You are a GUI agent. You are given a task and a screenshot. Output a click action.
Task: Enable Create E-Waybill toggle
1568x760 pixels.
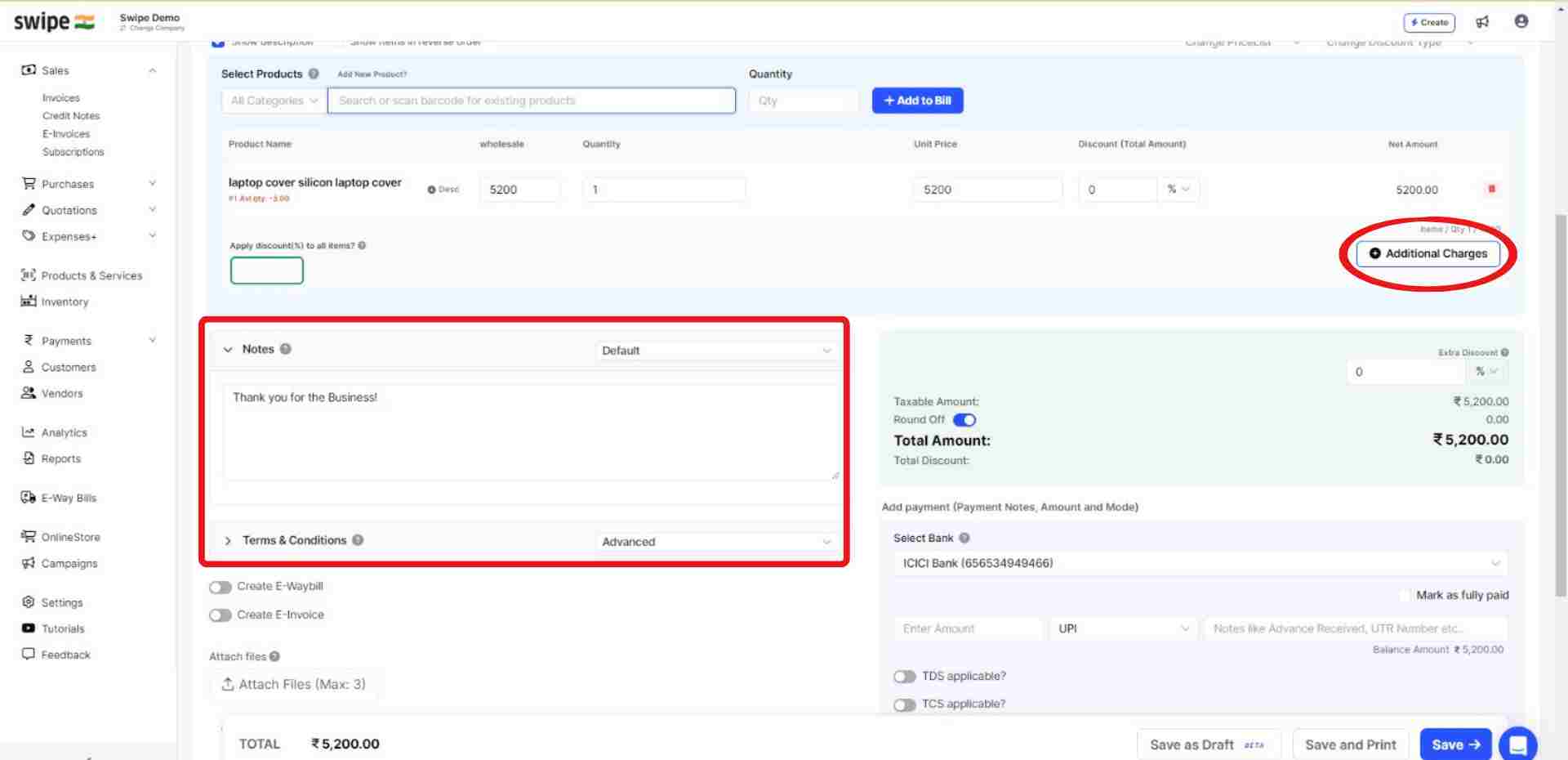pyautogui.click(x=220, y=587)
